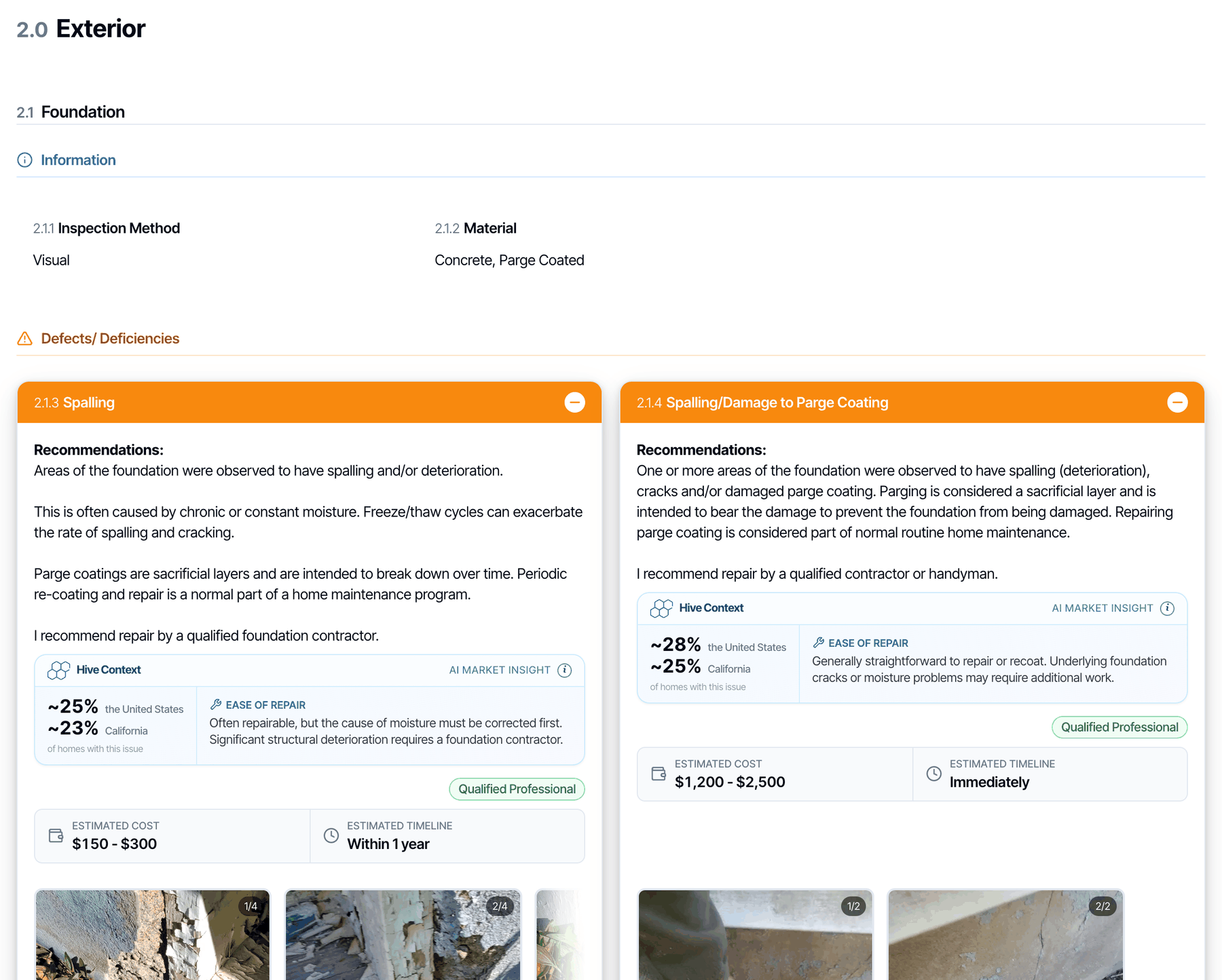Click the clock icon beside Within 1 year

pos(331,835)
